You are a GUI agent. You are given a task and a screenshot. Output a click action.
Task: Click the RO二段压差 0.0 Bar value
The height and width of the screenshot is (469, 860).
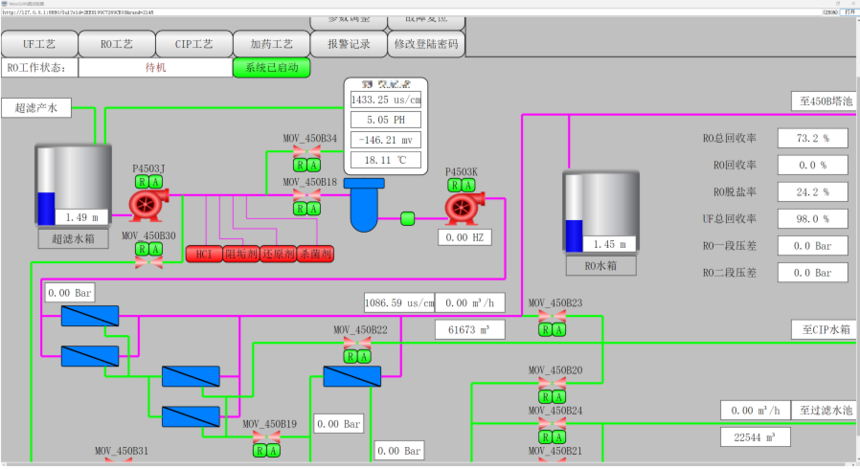pos(813,273)
